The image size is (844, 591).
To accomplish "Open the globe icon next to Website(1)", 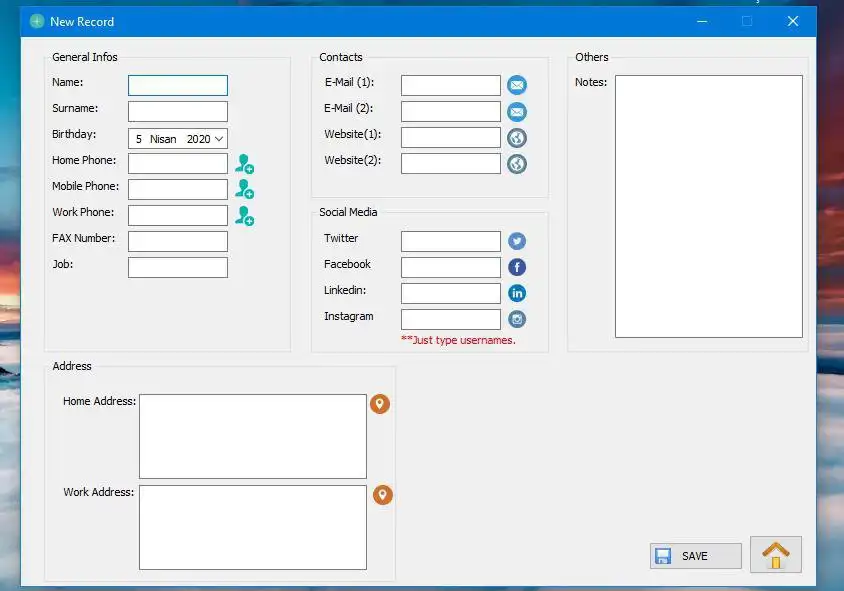I will point(517,138).
